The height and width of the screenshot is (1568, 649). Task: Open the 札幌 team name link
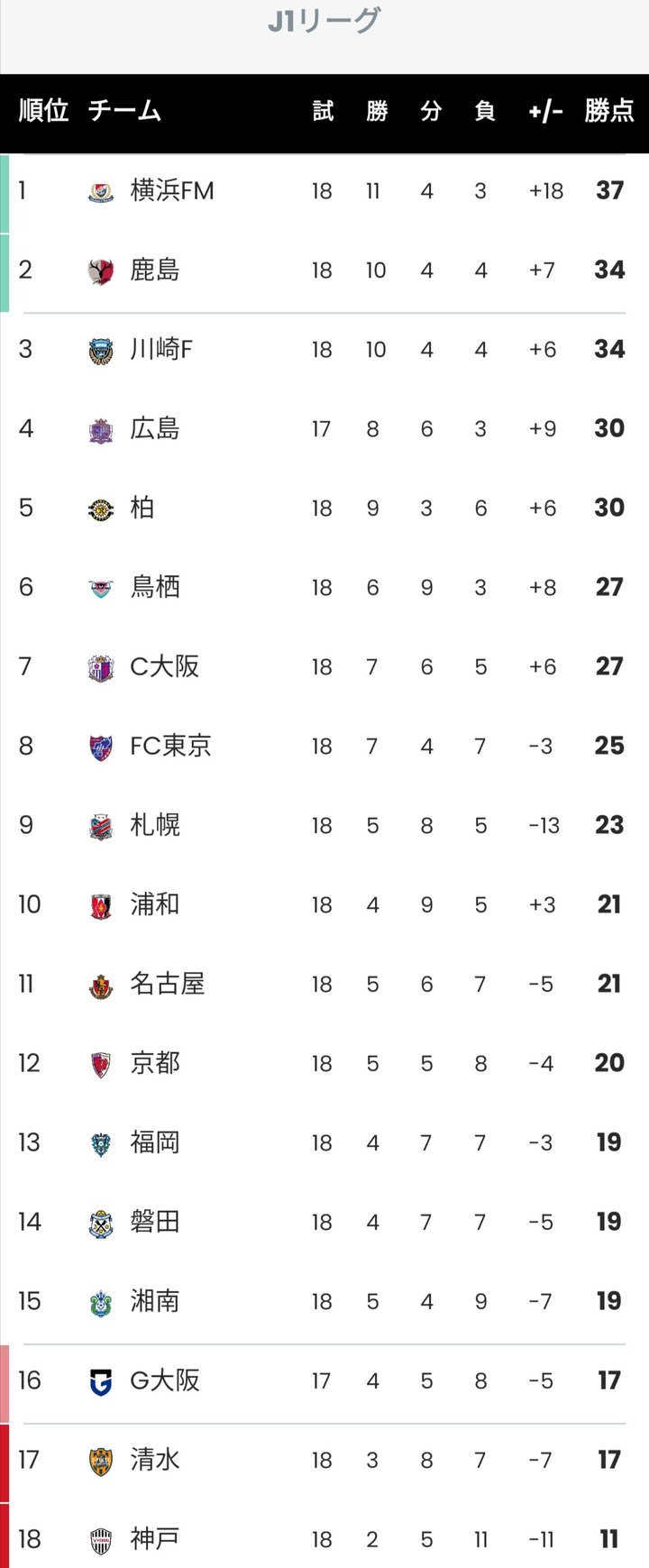pos(155,825)
